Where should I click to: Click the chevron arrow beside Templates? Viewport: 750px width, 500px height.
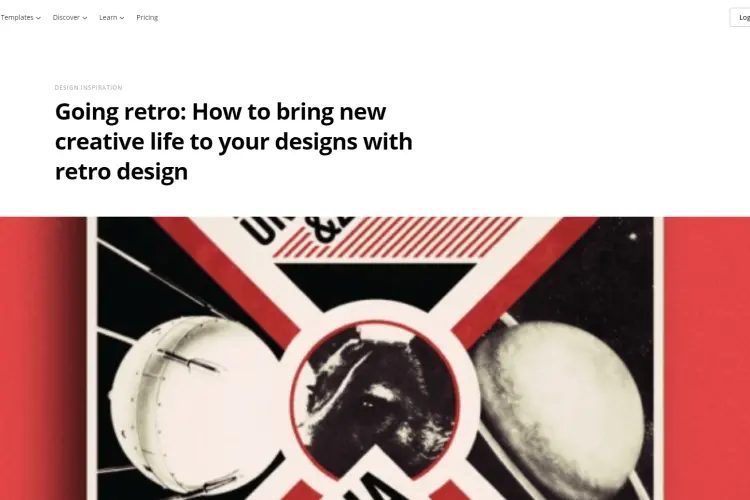point(38,18)
